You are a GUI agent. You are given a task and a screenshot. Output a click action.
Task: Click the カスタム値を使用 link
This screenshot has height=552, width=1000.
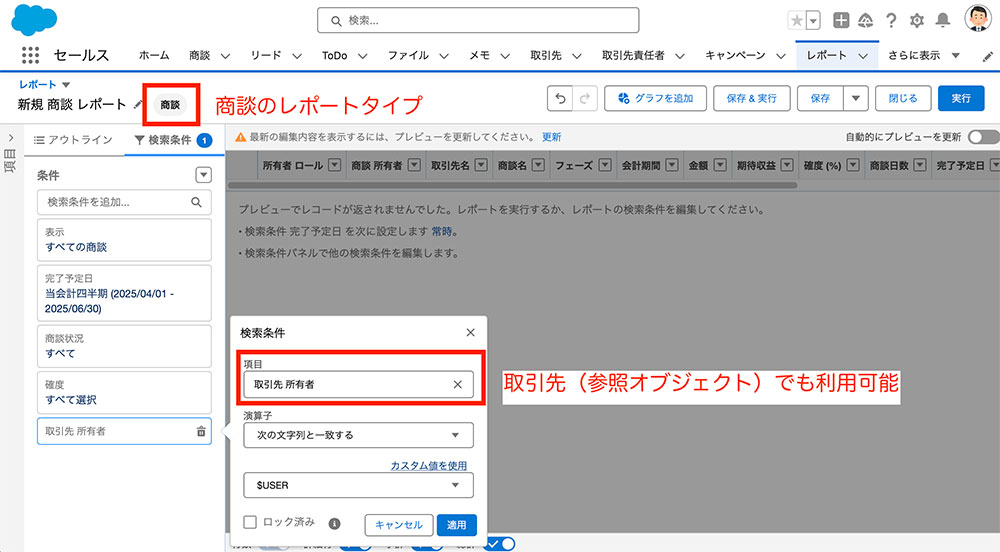[x=429, y=465]
